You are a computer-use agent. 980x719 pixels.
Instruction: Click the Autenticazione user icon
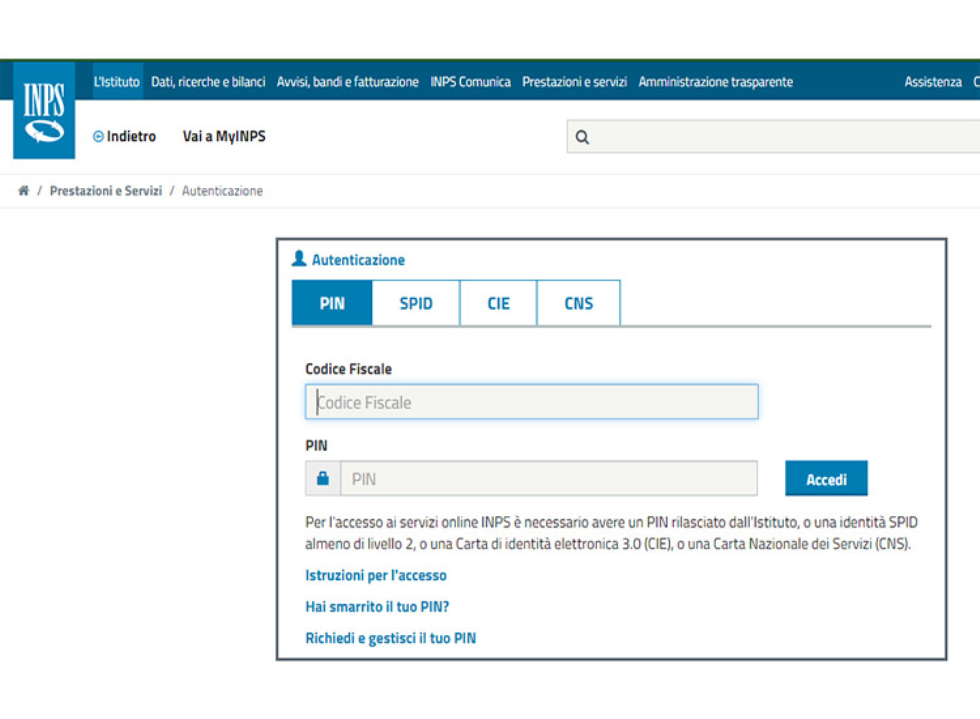[299, 259]
